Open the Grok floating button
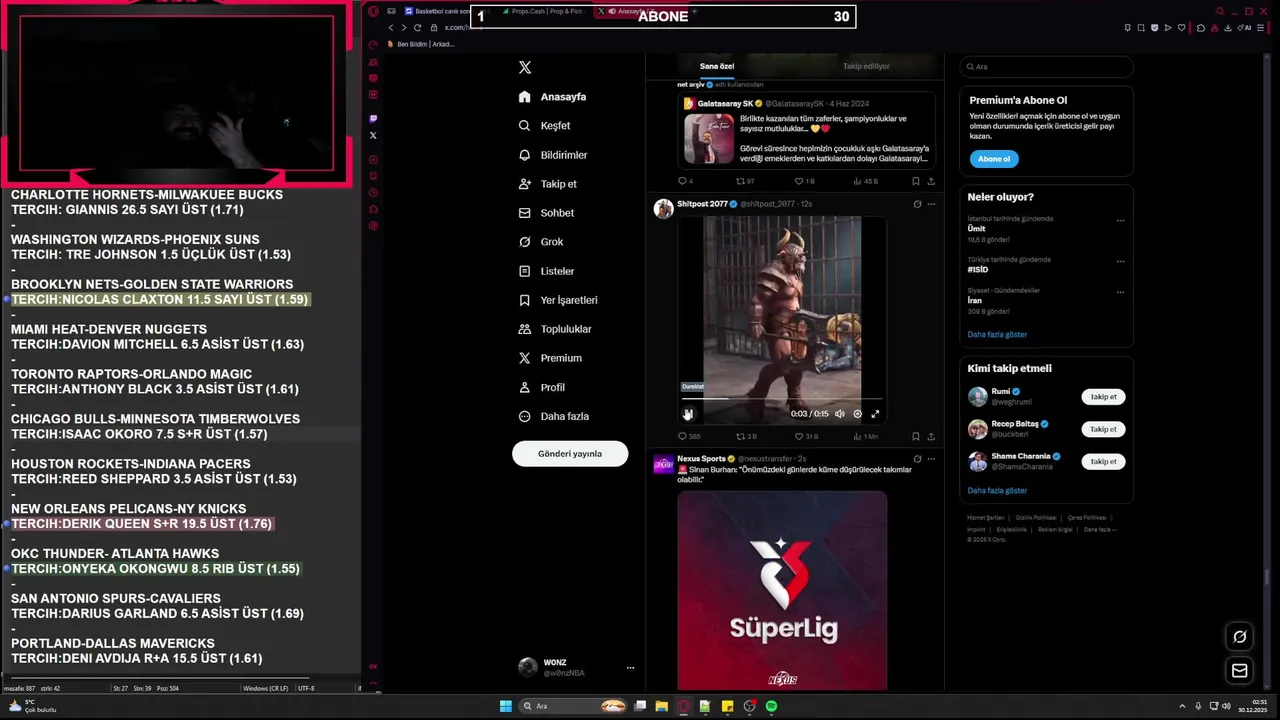 tap(1240, 637)
